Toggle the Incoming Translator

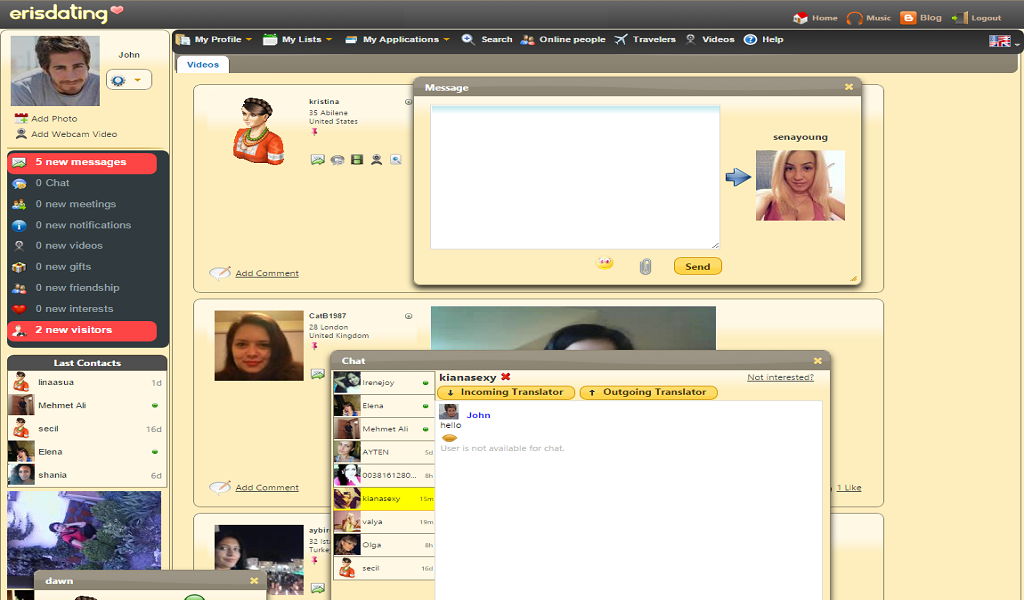pyautogui.click(x=506, y=392)
